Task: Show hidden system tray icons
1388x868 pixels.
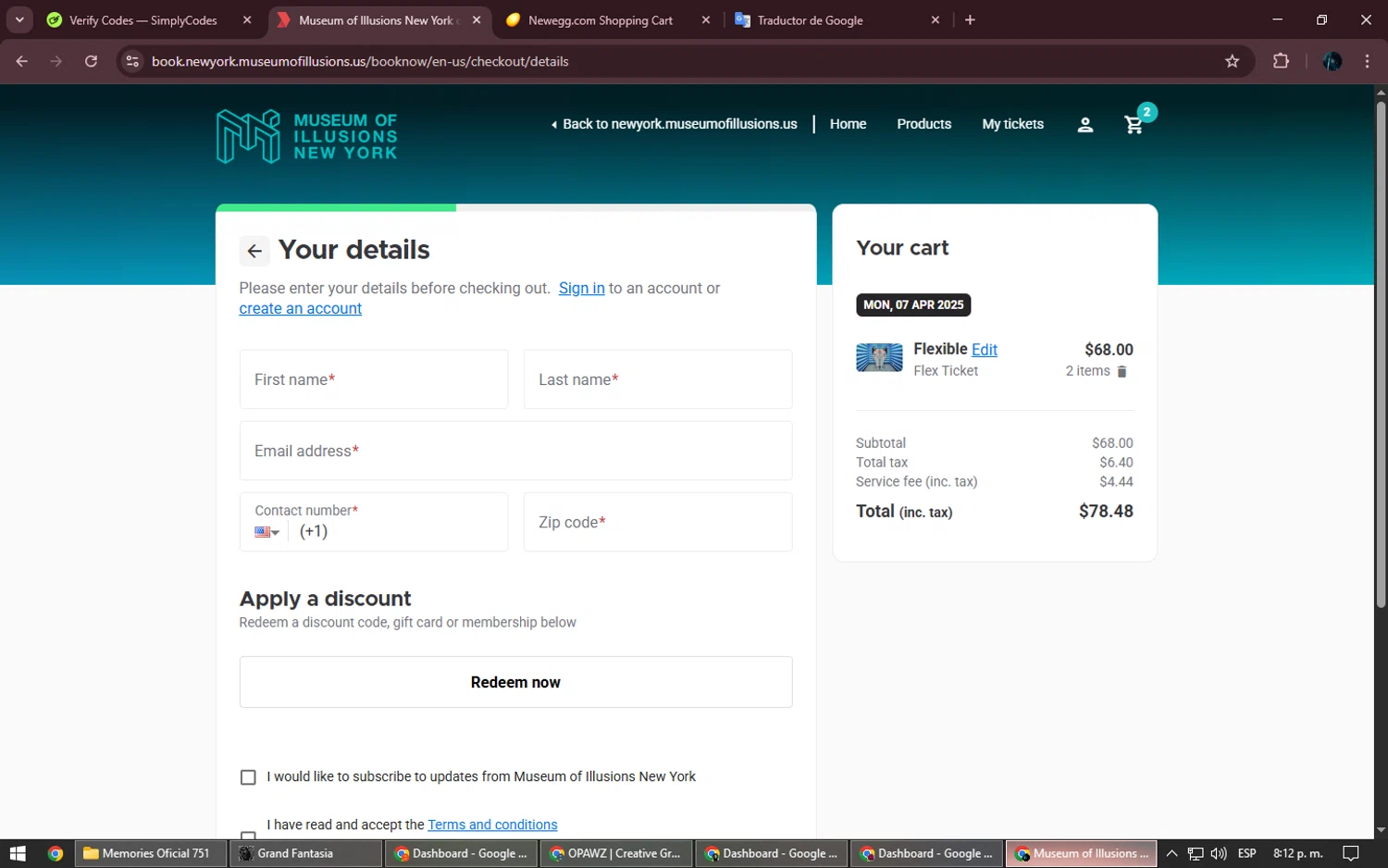Action: point(1171,853)
